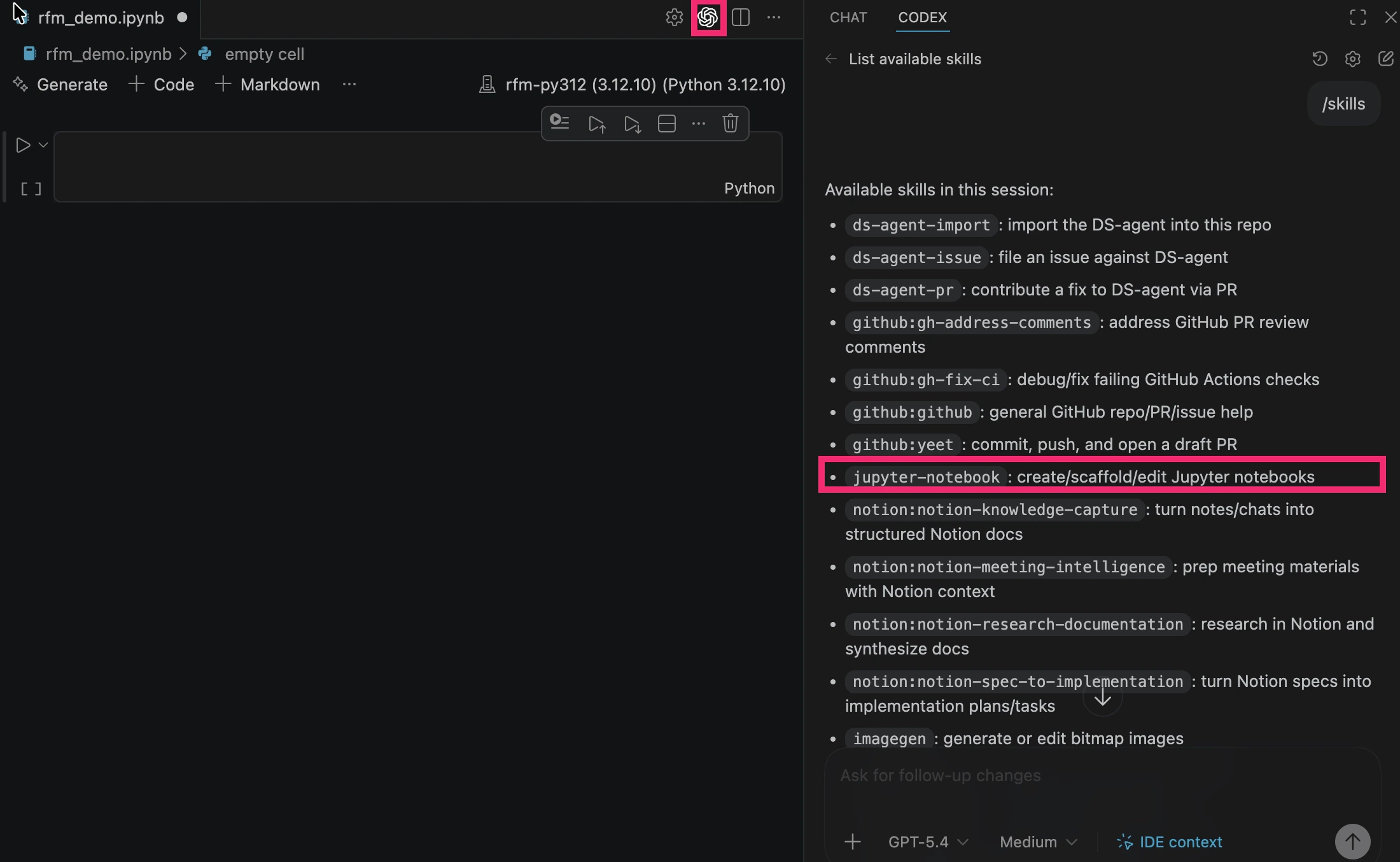Expand the Medium reasoning effort dropdown
Image resolution: width=1400 pixels, height=862 pixels.
1038,842
